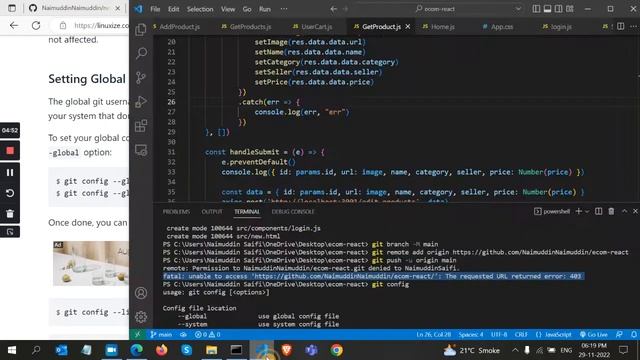Toggle the panel layout button
The height and width of the screenshot is (360, 640).
coord(547,9)
